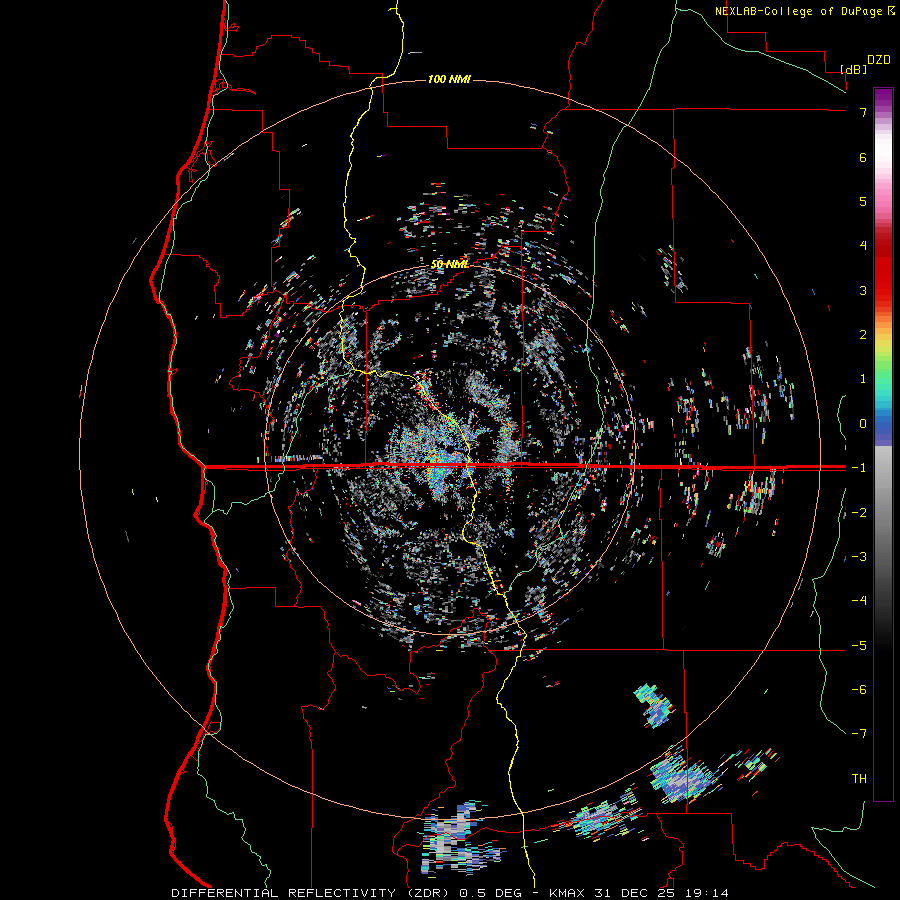
Task: Click the -3 value on the scale
Action: pyautogui.click(x=859, y=557)
